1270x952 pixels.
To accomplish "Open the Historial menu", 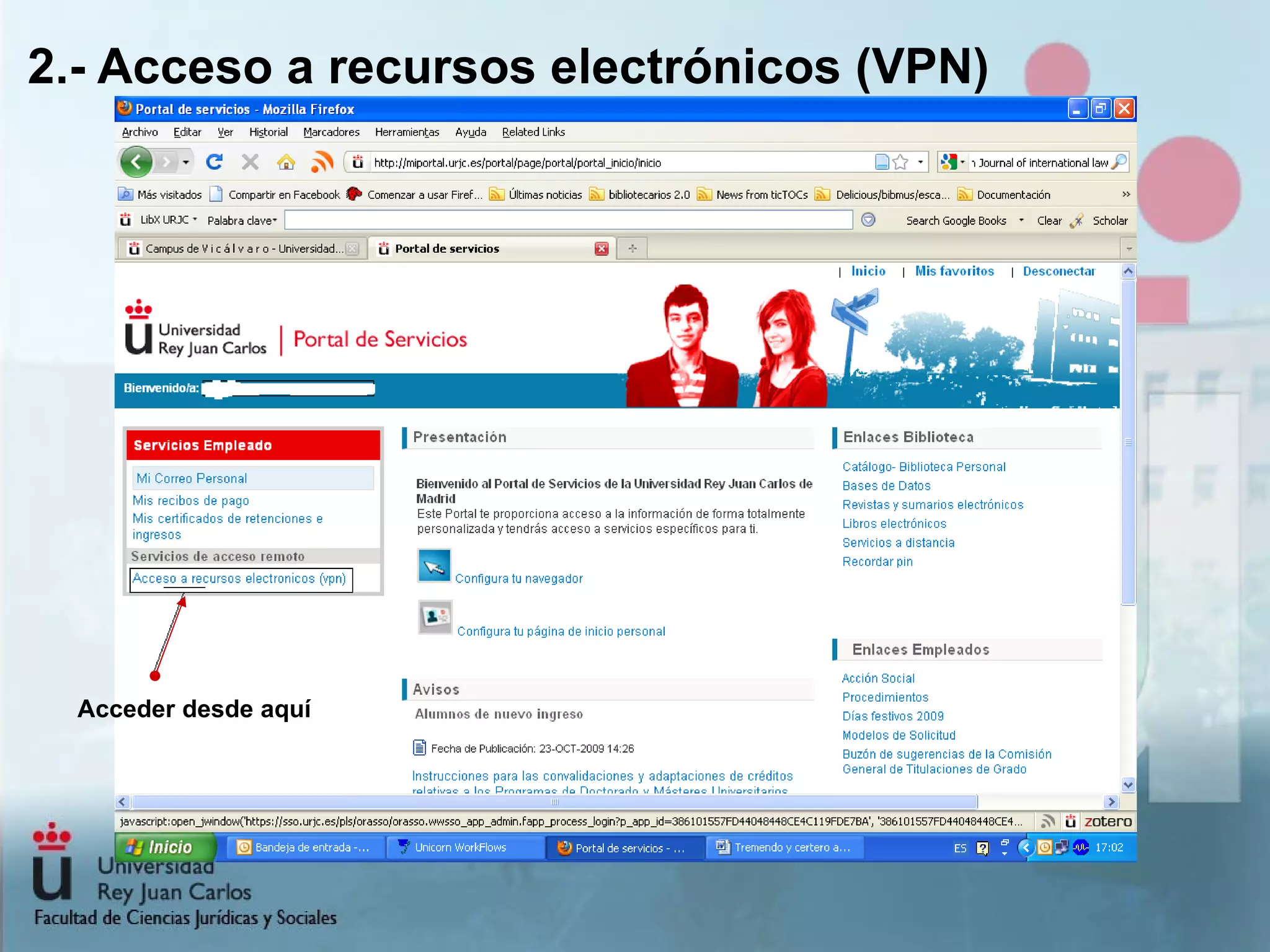I will (268, 132).
